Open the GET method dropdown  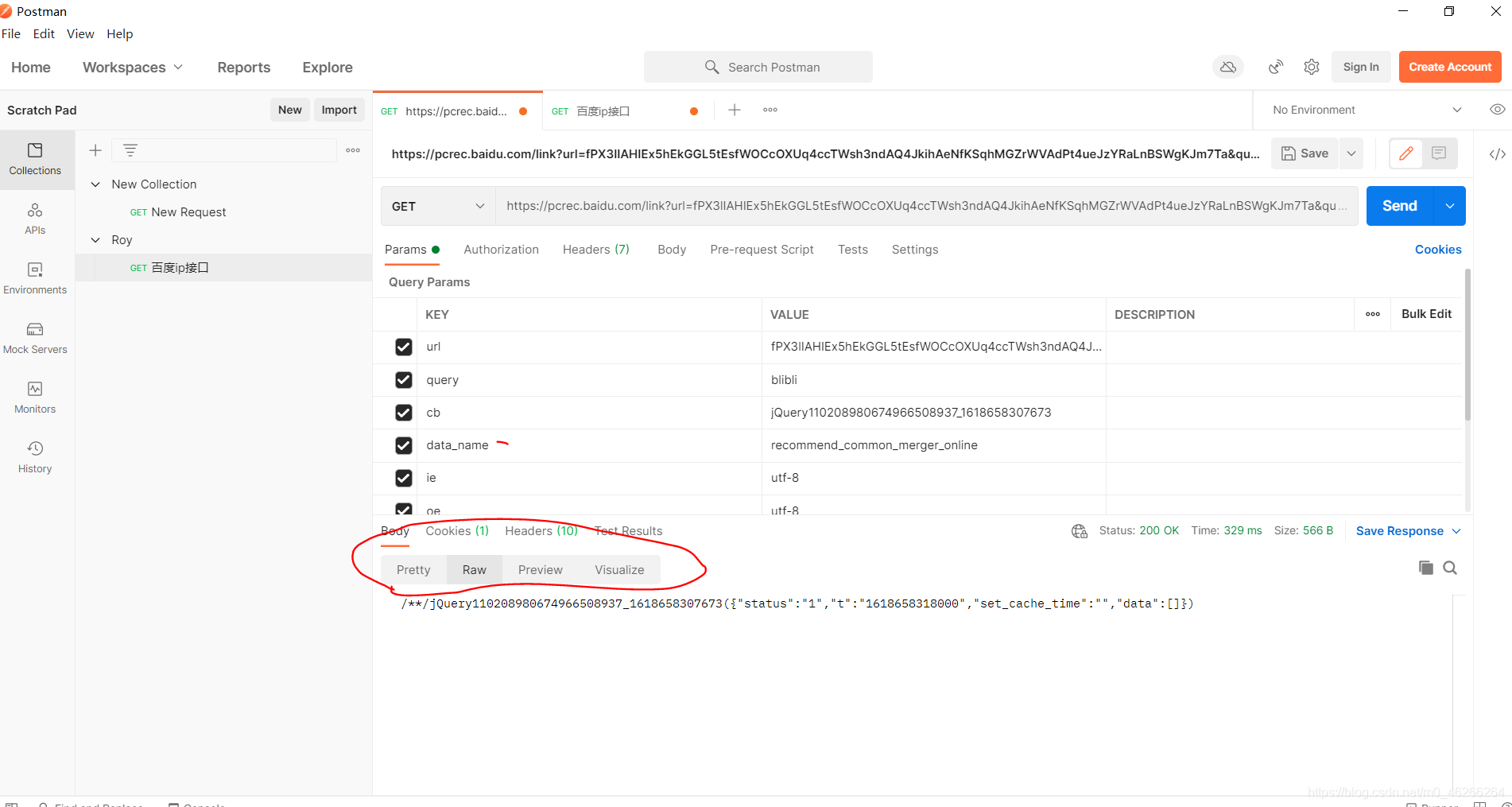[438, 206]
